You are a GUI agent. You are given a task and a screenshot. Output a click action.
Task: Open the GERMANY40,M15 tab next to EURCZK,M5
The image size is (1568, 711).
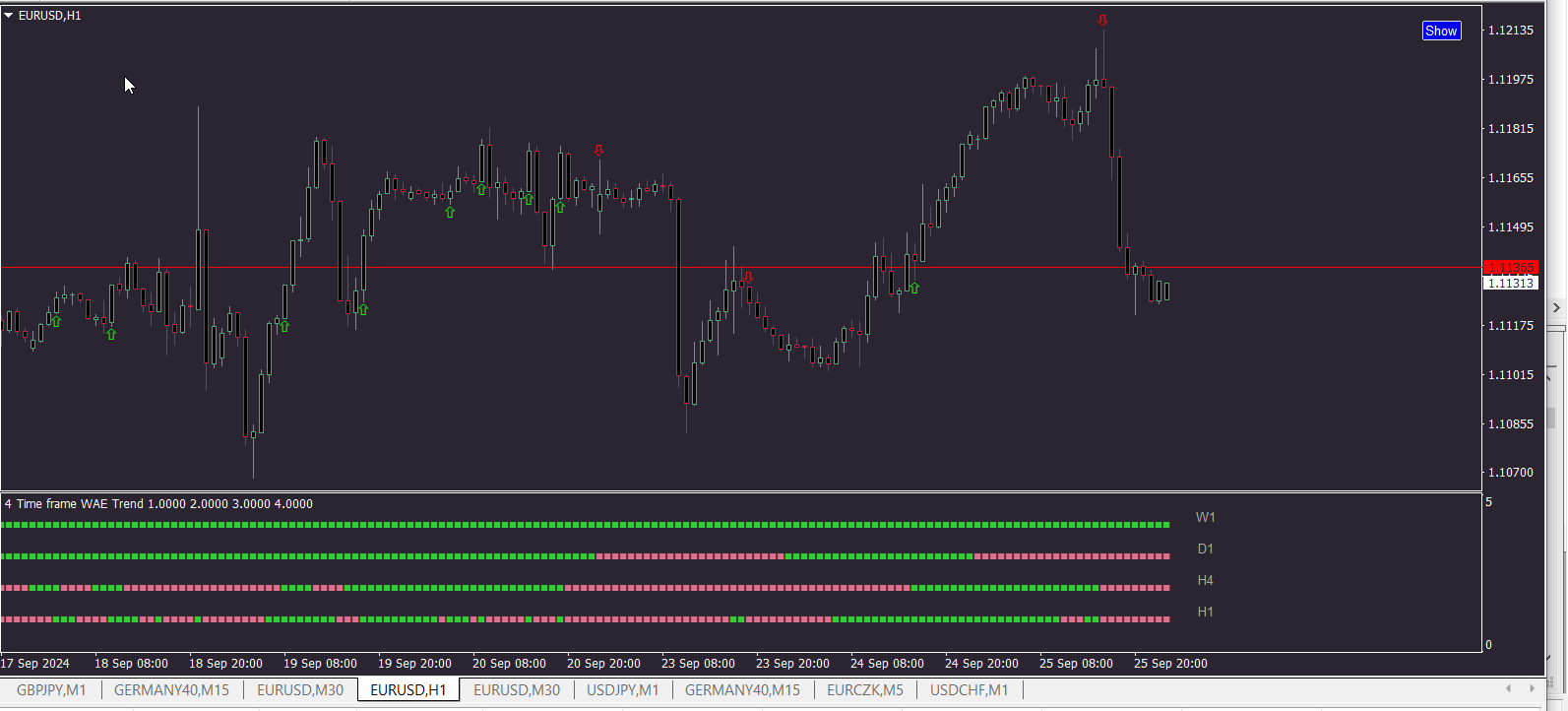point(742,690)
